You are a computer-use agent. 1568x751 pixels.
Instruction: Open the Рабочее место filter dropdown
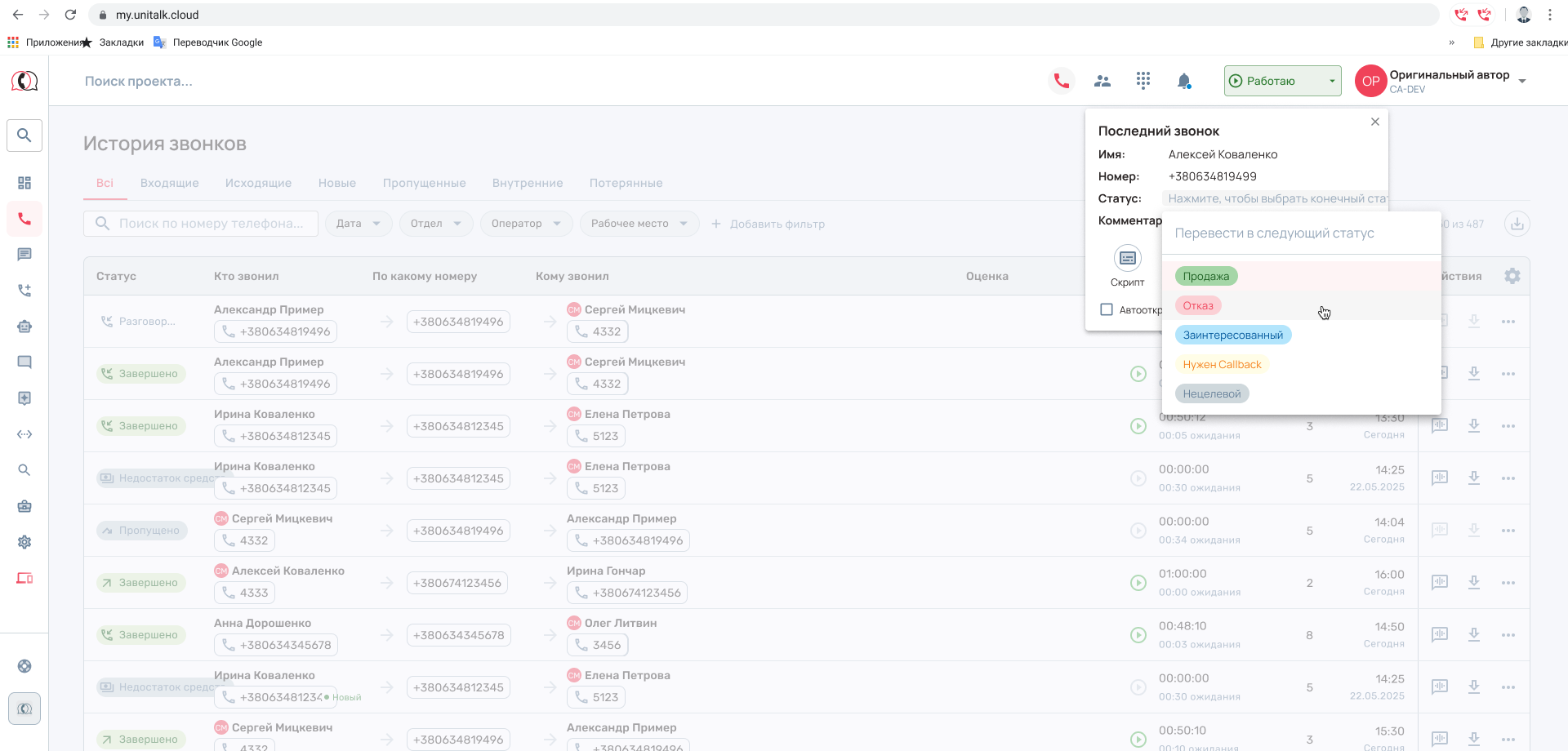click(639, 224)
